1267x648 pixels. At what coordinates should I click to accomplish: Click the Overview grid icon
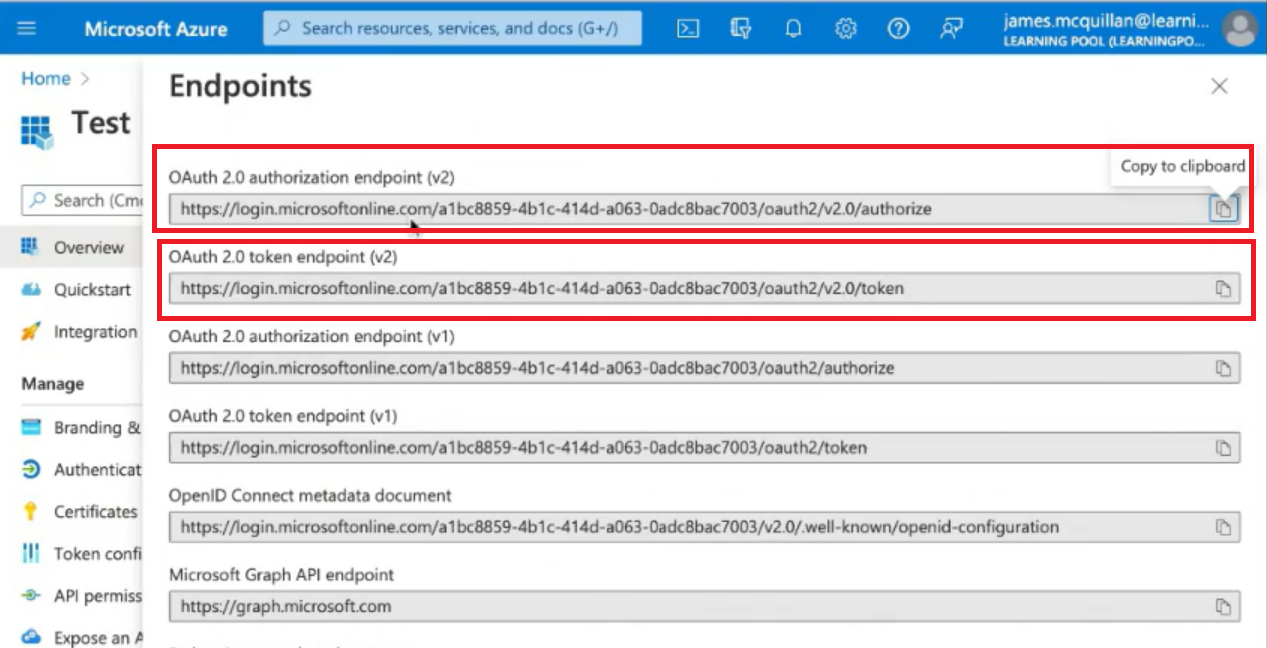31,247
